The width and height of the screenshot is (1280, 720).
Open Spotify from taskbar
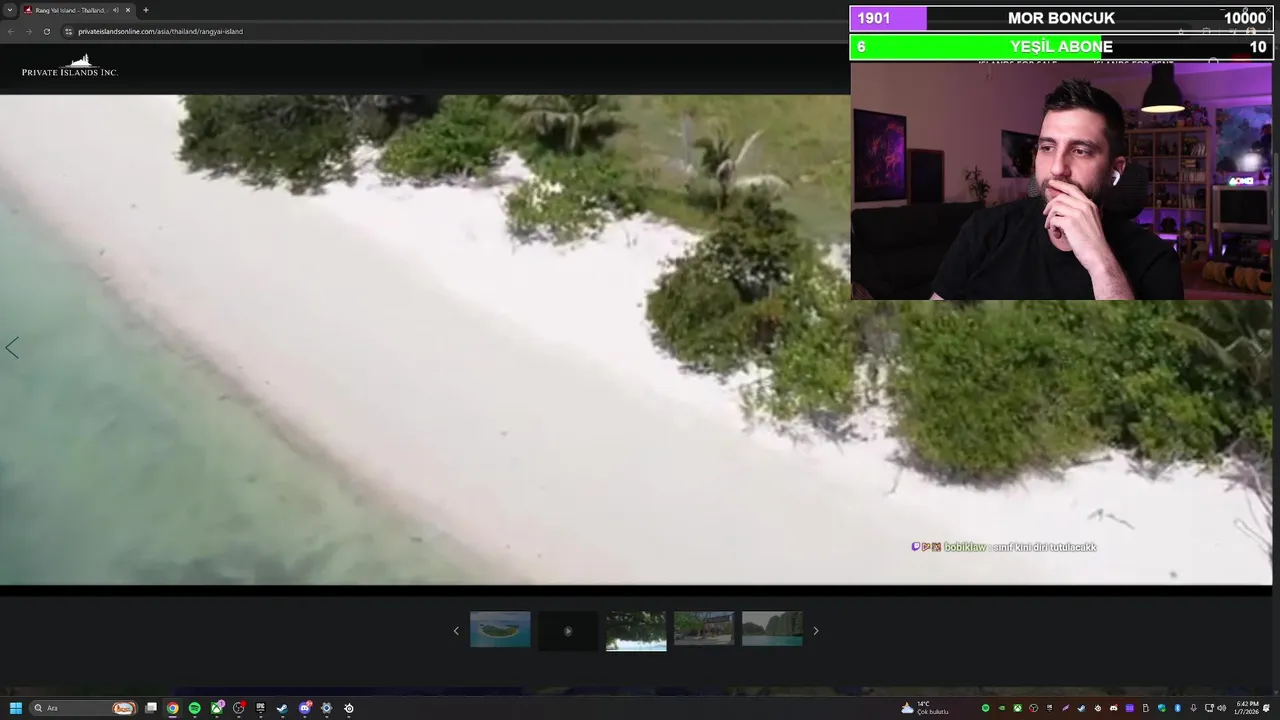pyautogui.click(x=195, y=708)
